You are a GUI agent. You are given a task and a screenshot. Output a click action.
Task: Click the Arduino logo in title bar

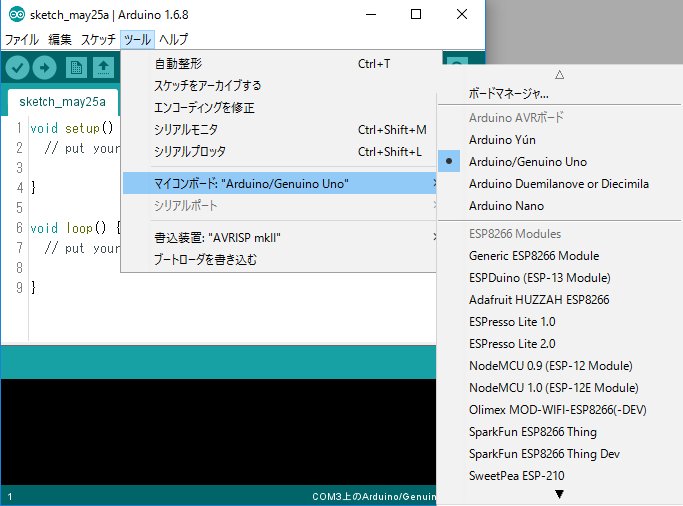[x=17, y=14]
